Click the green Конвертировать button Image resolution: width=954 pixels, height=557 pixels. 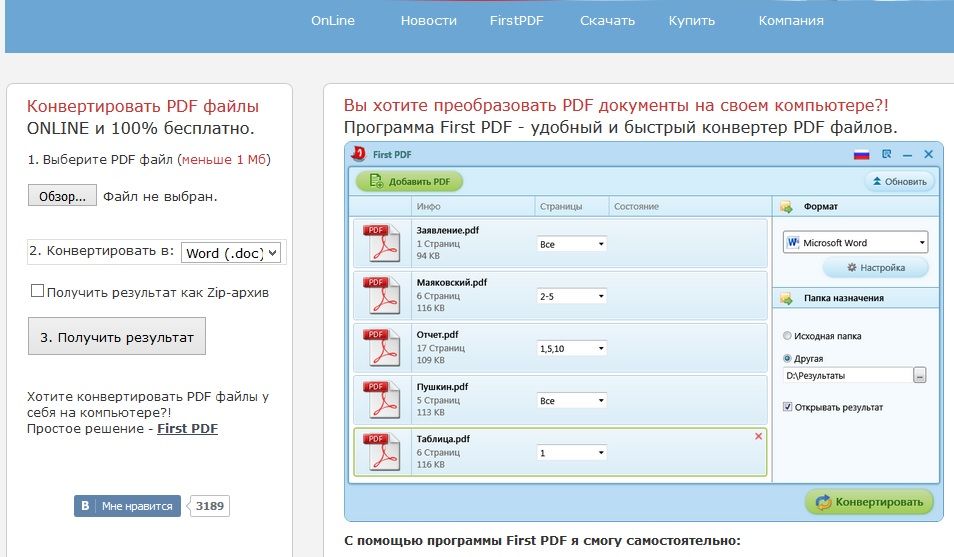[869, 502]
